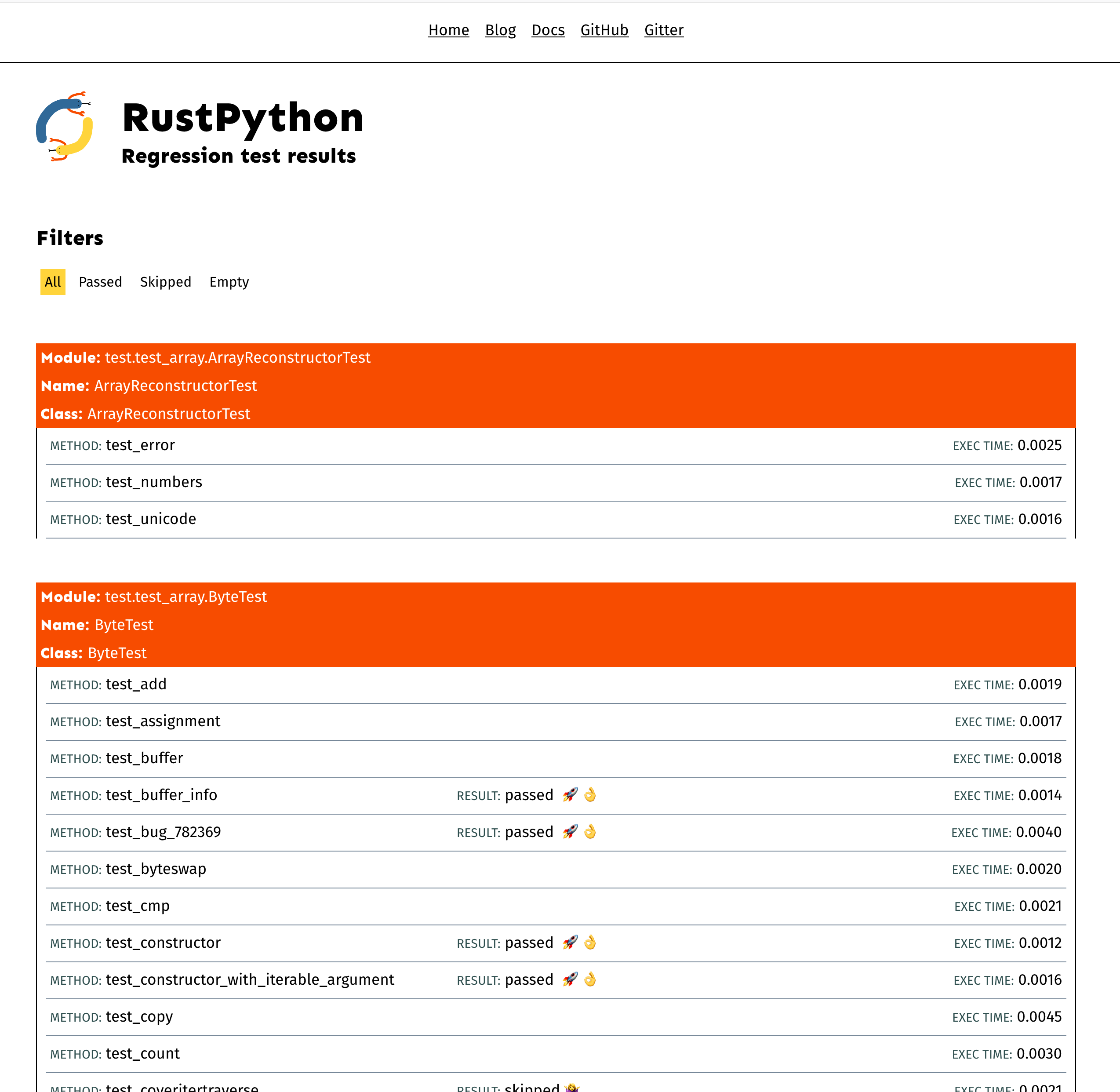The image size is (1120, 1092).
Task: Click rocket emoji on test_buffer_info row
Action: click(570, 795)
